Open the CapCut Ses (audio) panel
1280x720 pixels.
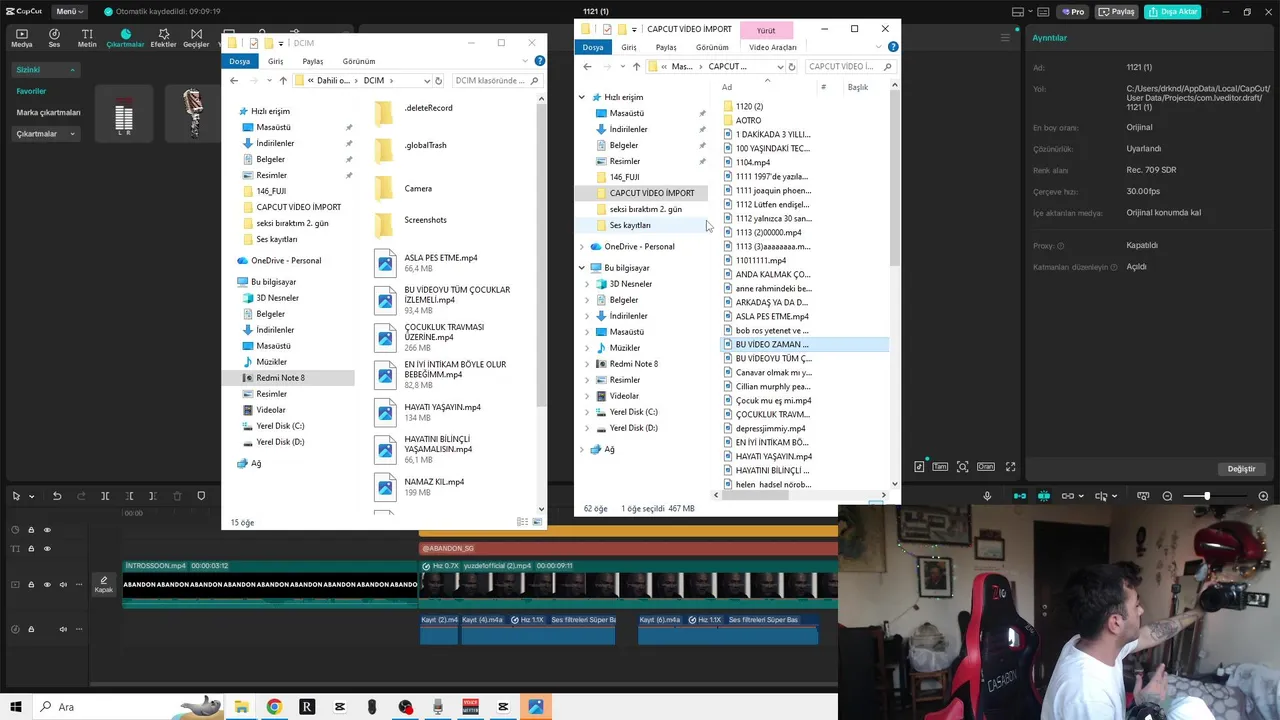[54, 38]
